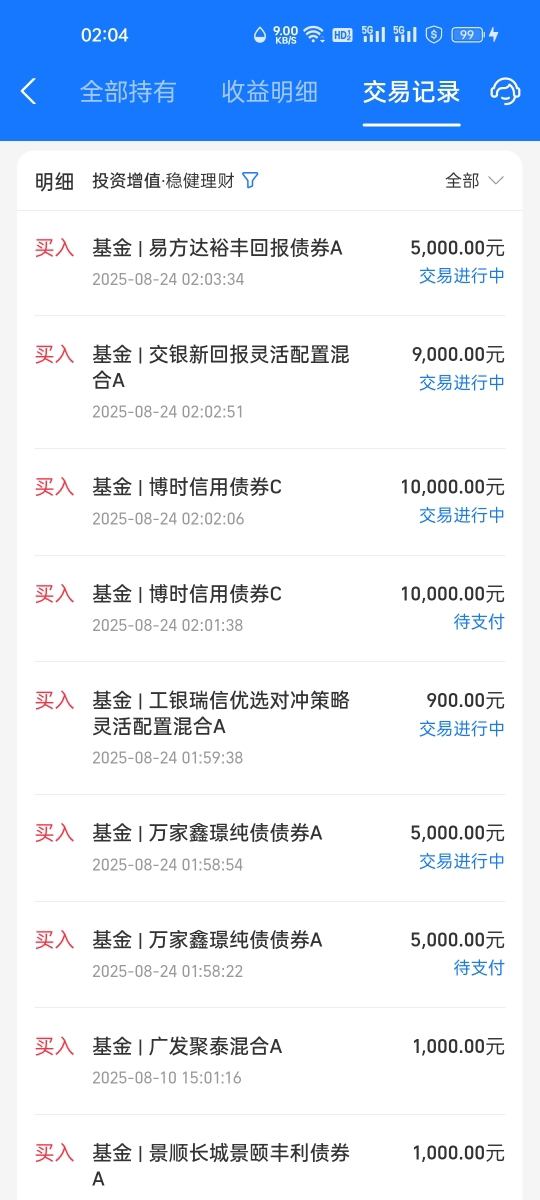This screenshot has height=1200, width=540.
Task: Switch to 全部持有 tab
Action: tap(128, 92)
